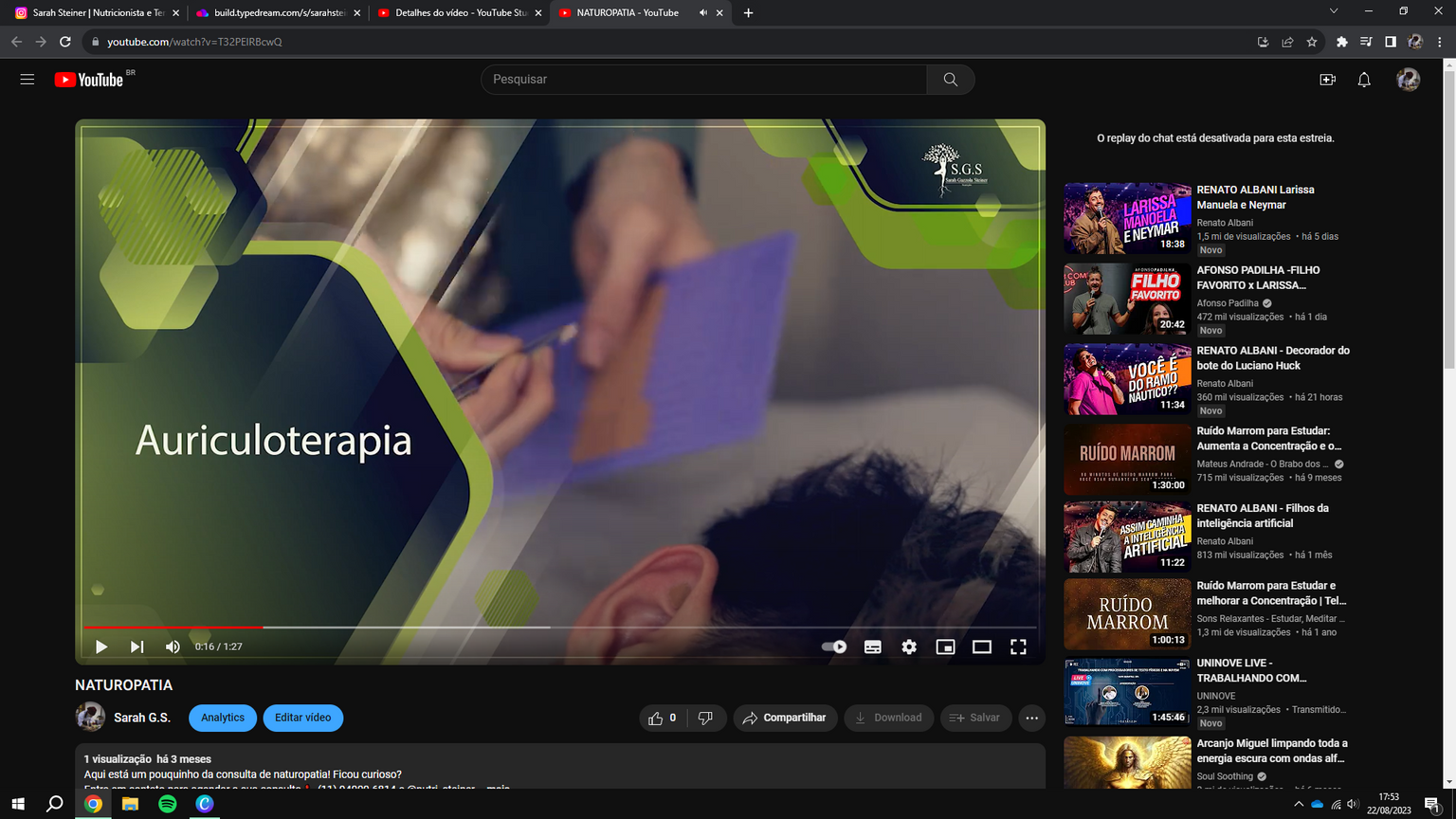Open Ruído Marrom para Estudar 1:30:00 thumbnail
Viewport: 1456px width, 819px height.
(1127, 460)
